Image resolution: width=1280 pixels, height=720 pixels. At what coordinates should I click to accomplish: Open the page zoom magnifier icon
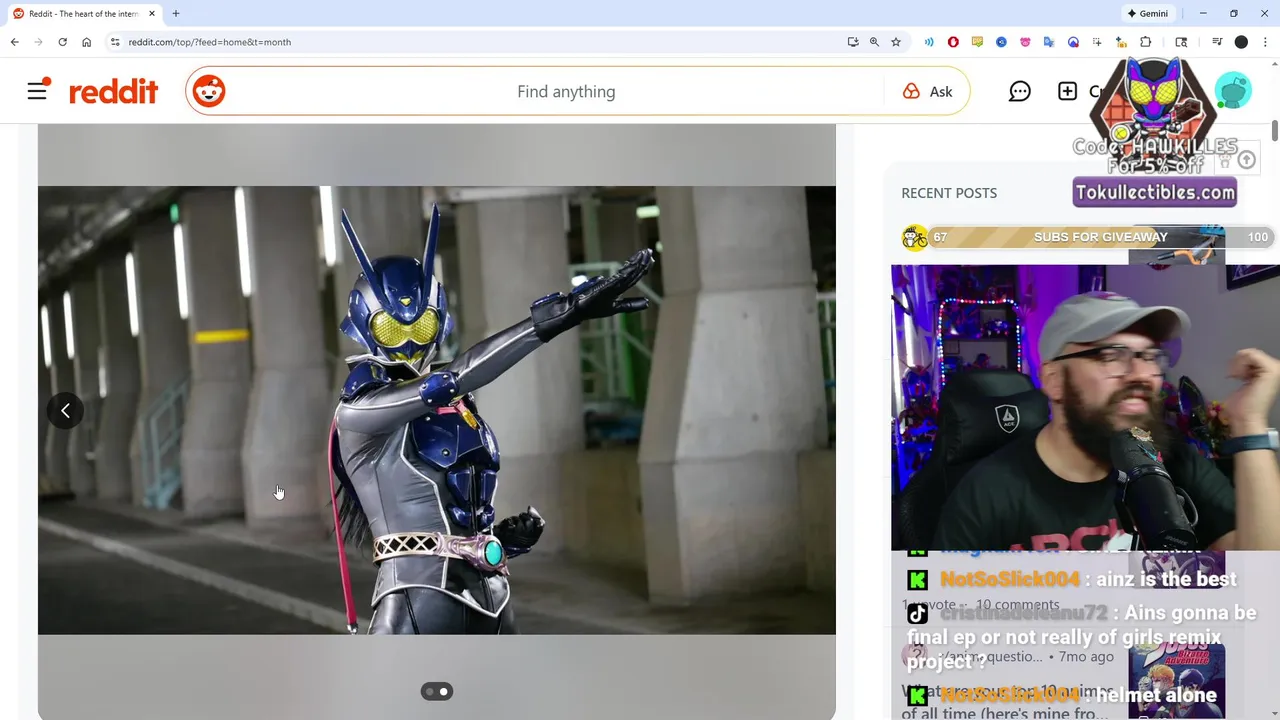(874, 42)
